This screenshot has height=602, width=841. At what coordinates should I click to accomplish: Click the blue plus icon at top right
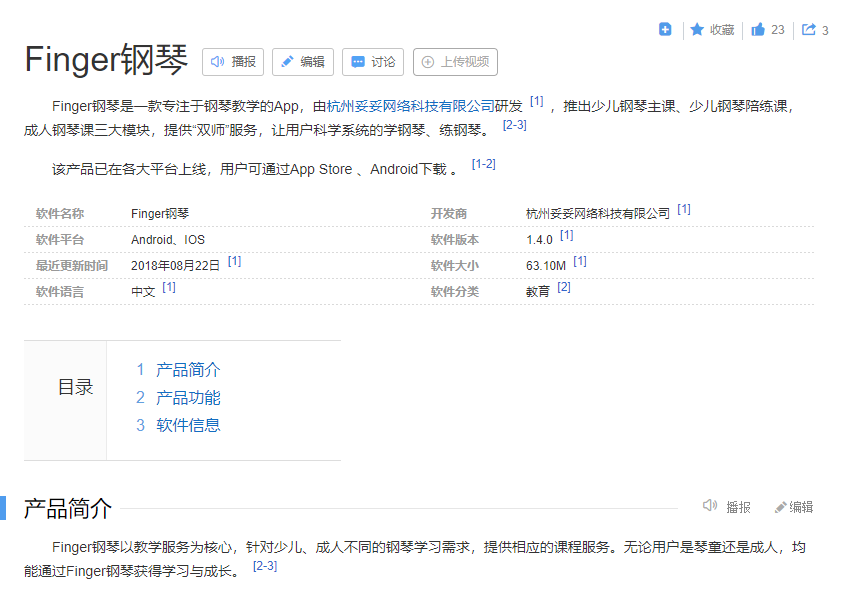665,30
